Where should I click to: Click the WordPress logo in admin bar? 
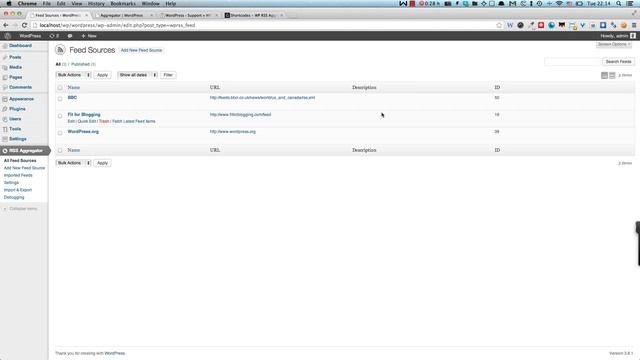[7, 36]
